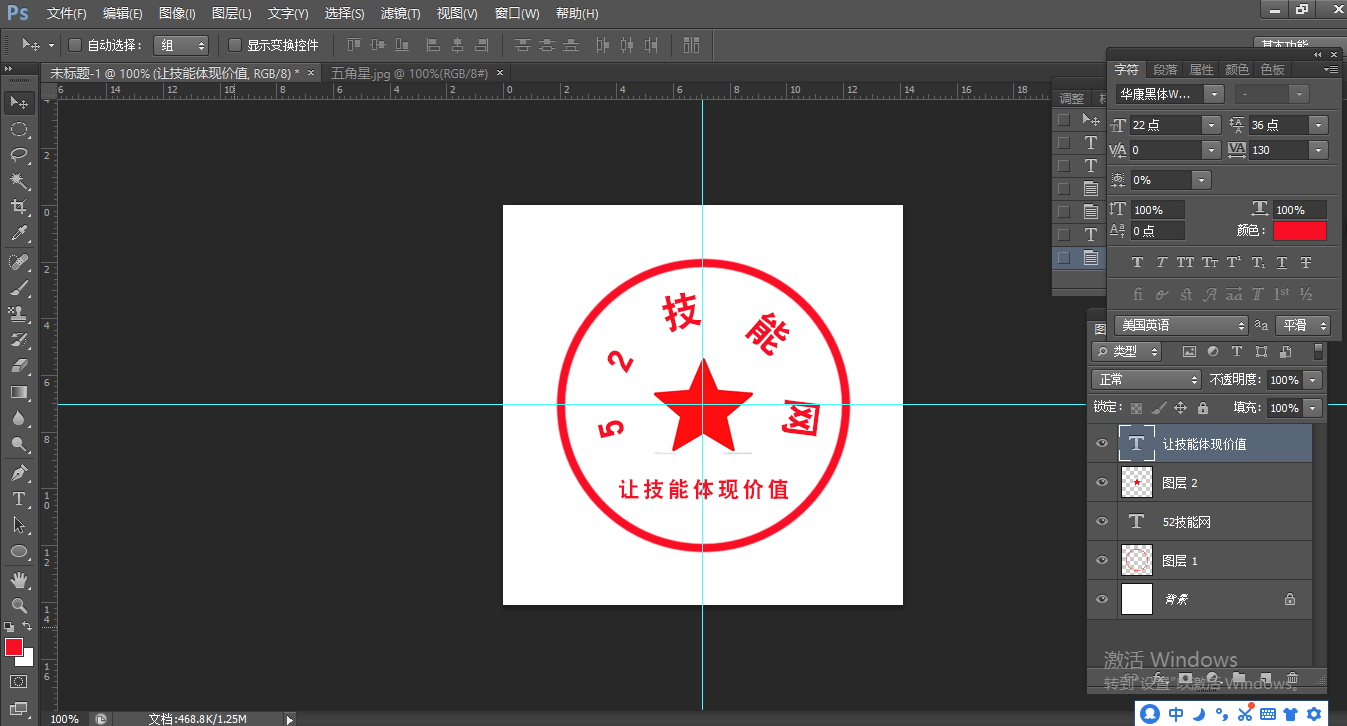Click lock position icon in Layers panel
This screenshot has height=726, width=1347.
pos(1180,408)
